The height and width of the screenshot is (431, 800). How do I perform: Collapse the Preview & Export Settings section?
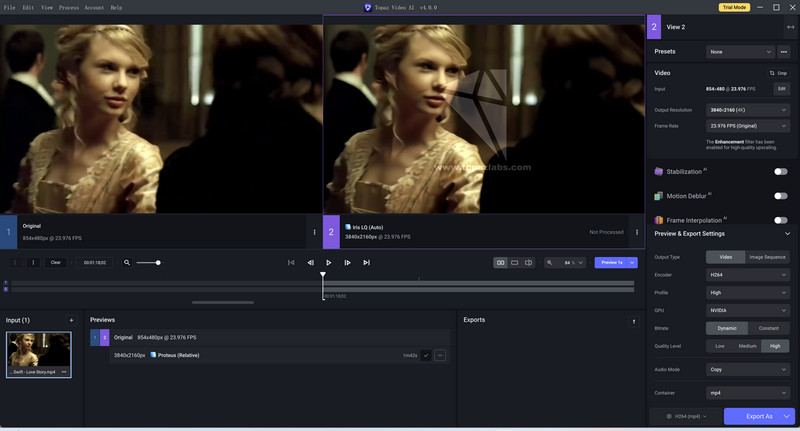click(x=787, y=234)
